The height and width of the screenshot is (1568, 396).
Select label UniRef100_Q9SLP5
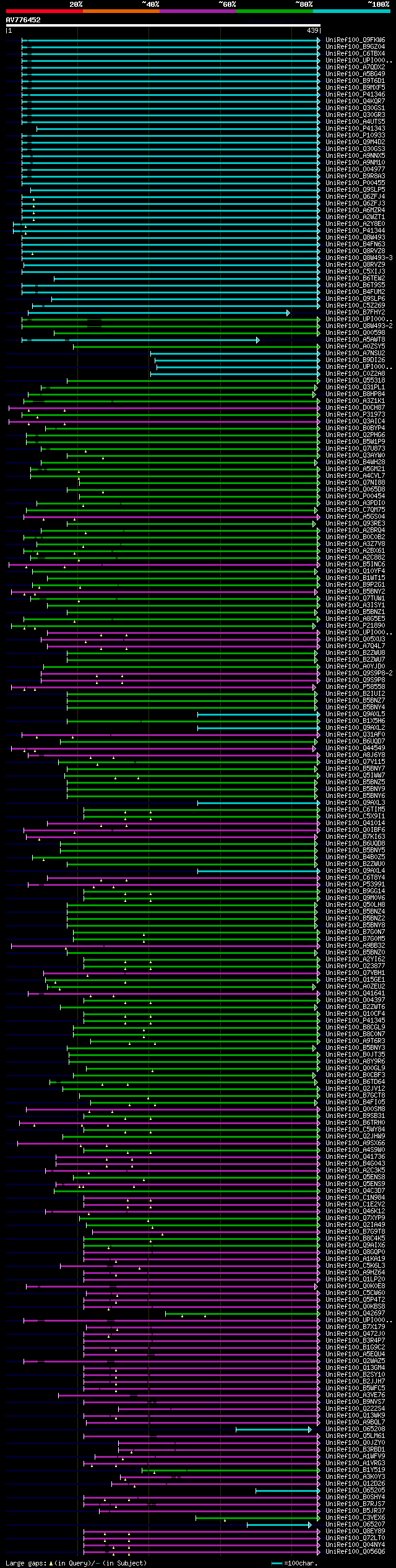[355, 189]
